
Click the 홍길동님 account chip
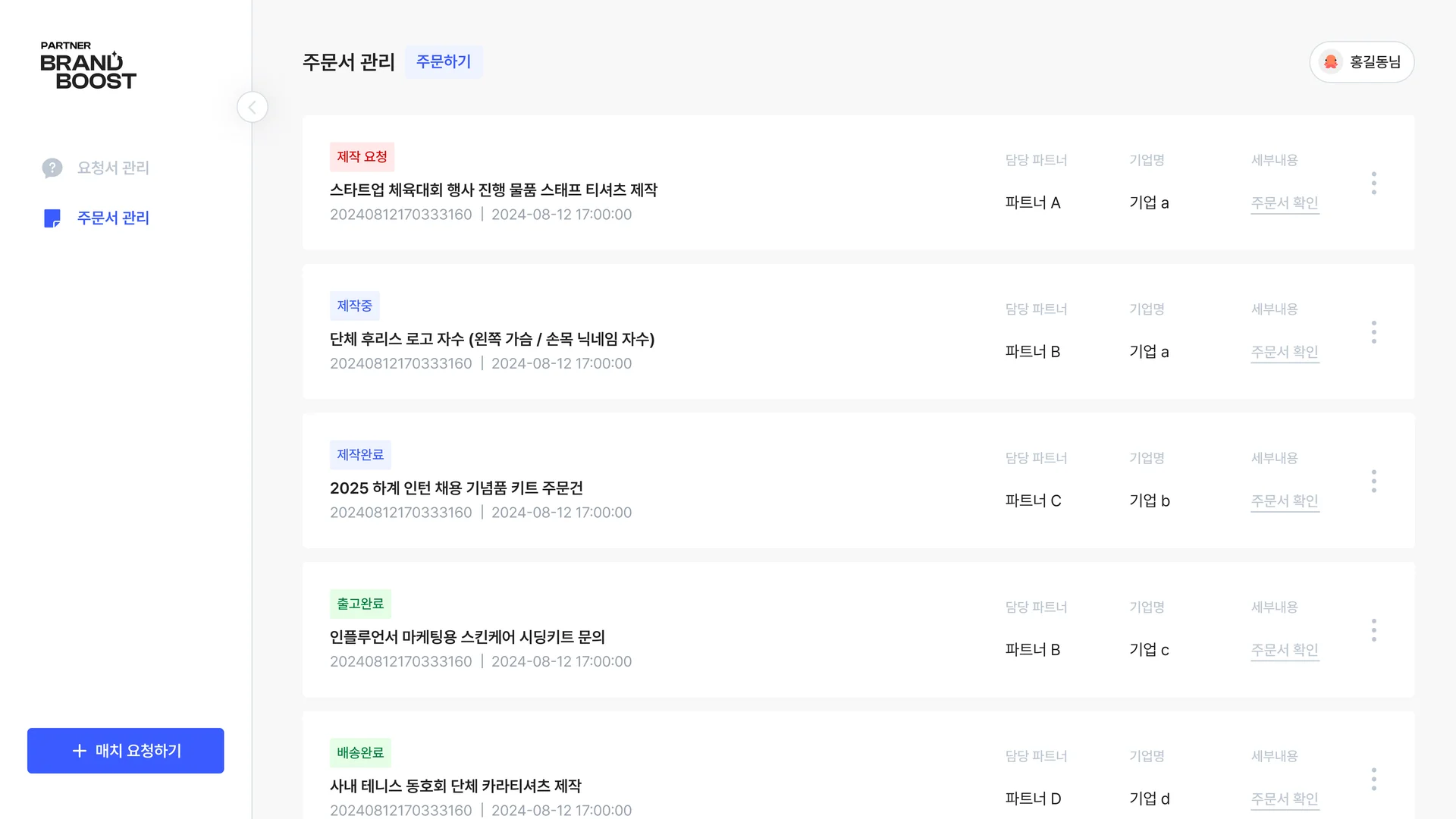click(x=1362, y=61)
